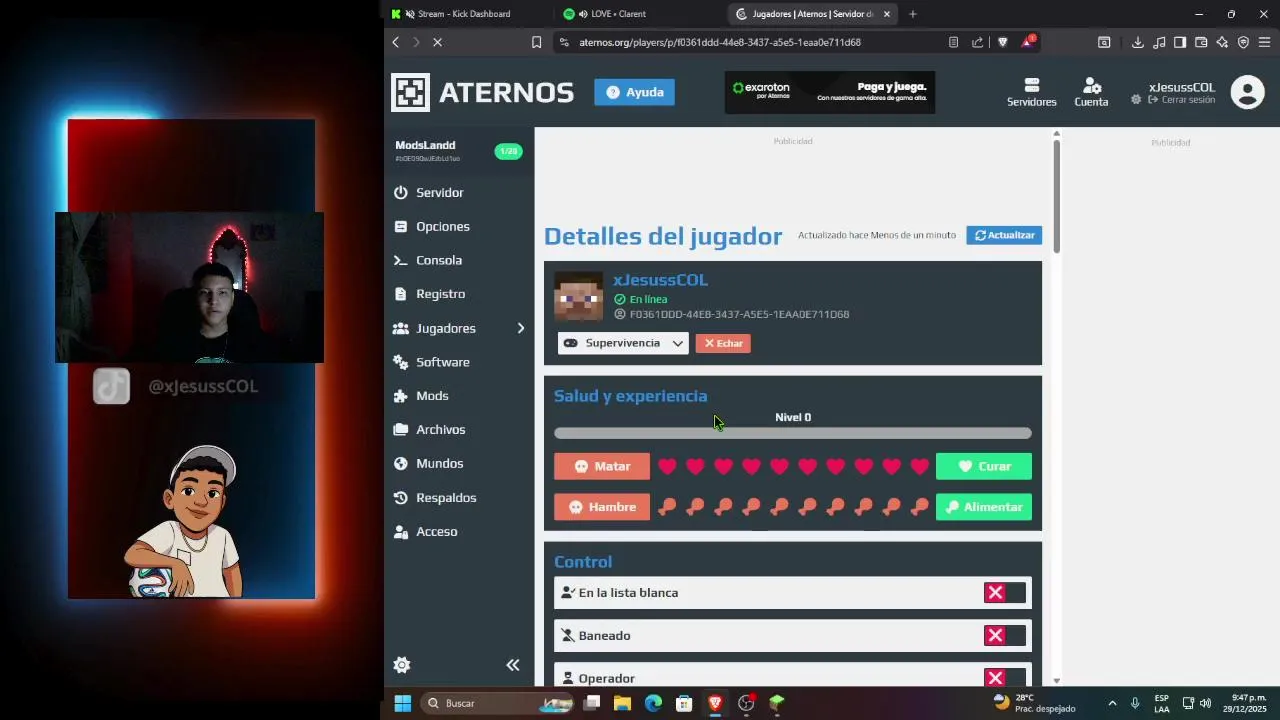
Task: Toggle En la lista blanca switch
Action: point(1005,593)
